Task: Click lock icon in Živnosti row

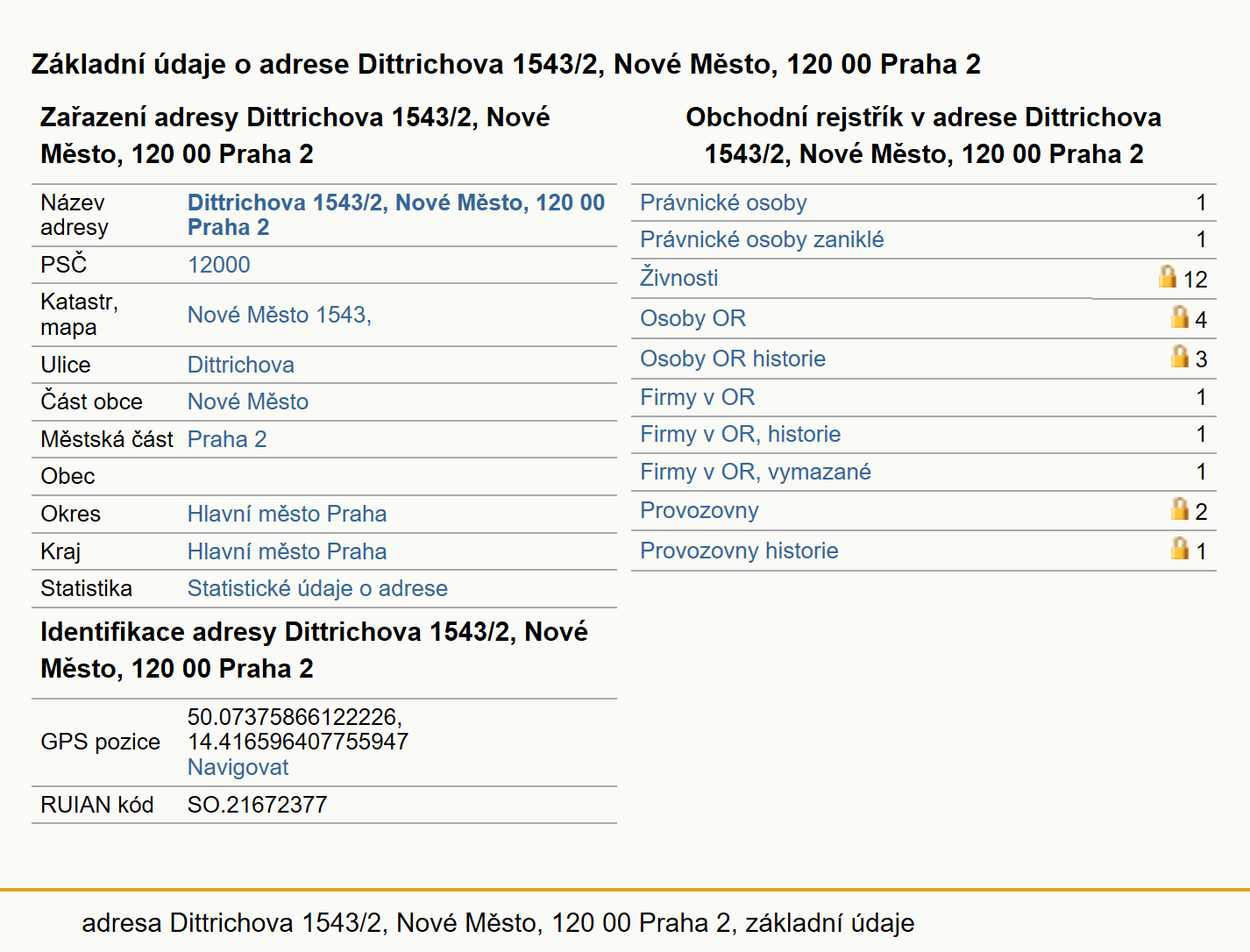Action: pos(1168,276)
